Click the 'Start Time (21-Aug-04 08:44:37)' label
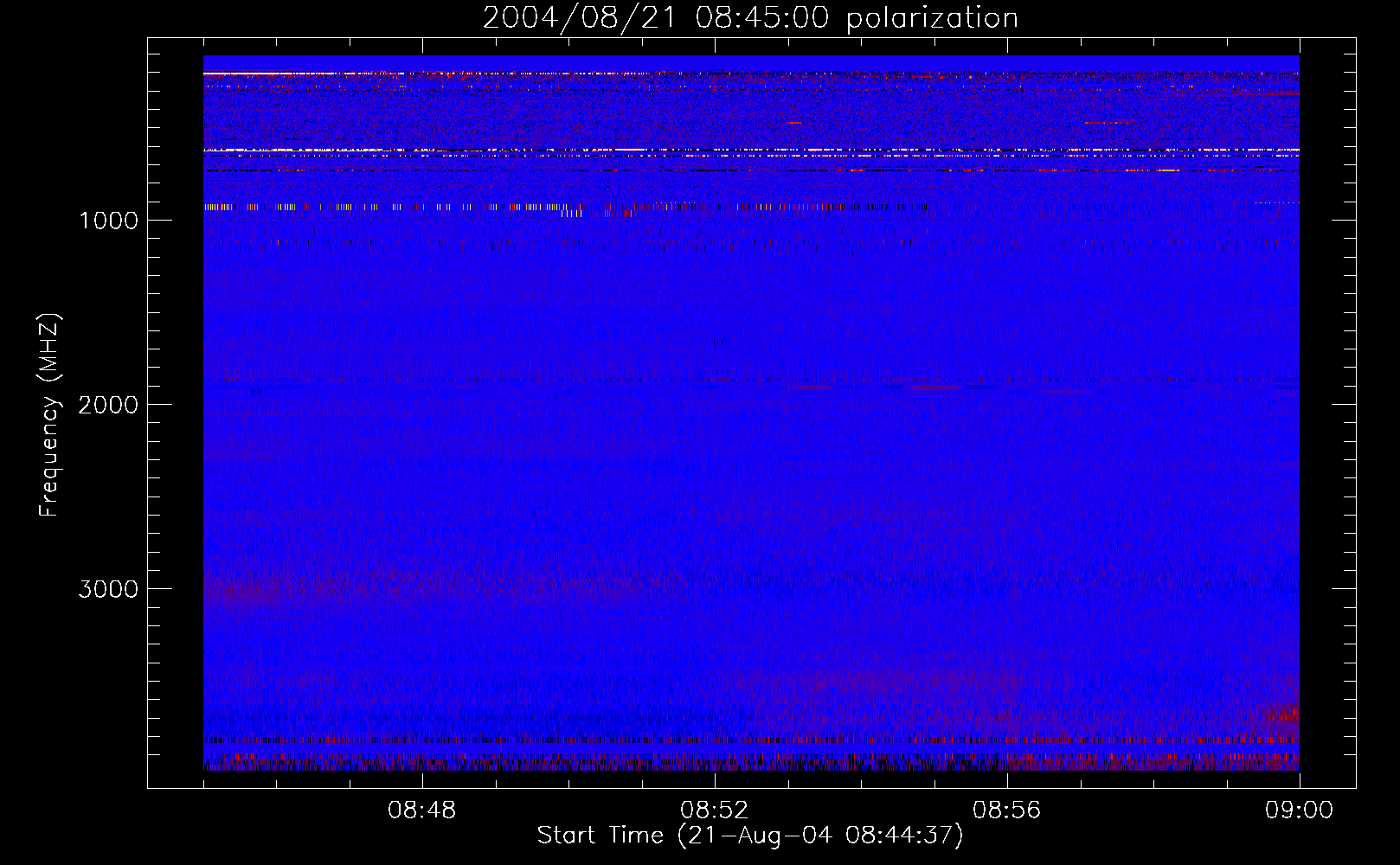This screenshot has width=1400, height=865. tap(750, 836)
